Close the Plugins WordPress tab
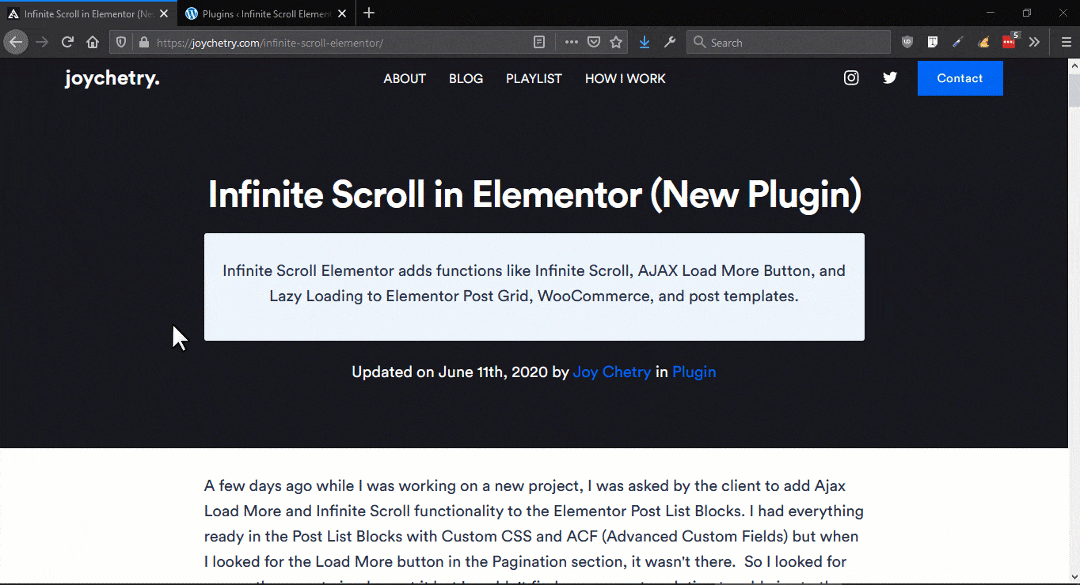 click(x=342, y=13)
